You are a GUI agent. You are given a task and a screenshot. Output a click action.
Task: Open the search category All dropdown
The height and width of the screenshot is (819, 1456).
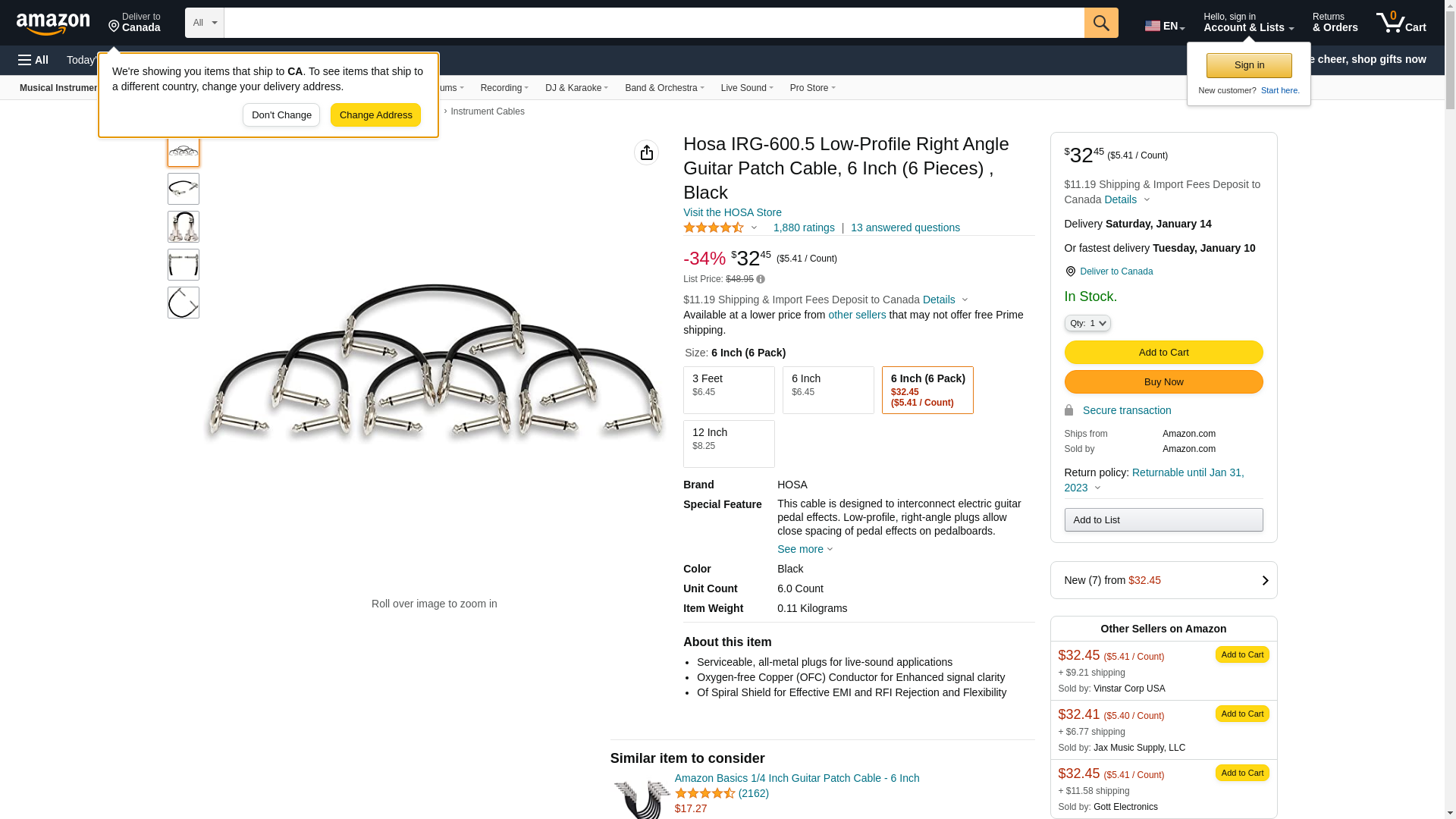(204, 23)
